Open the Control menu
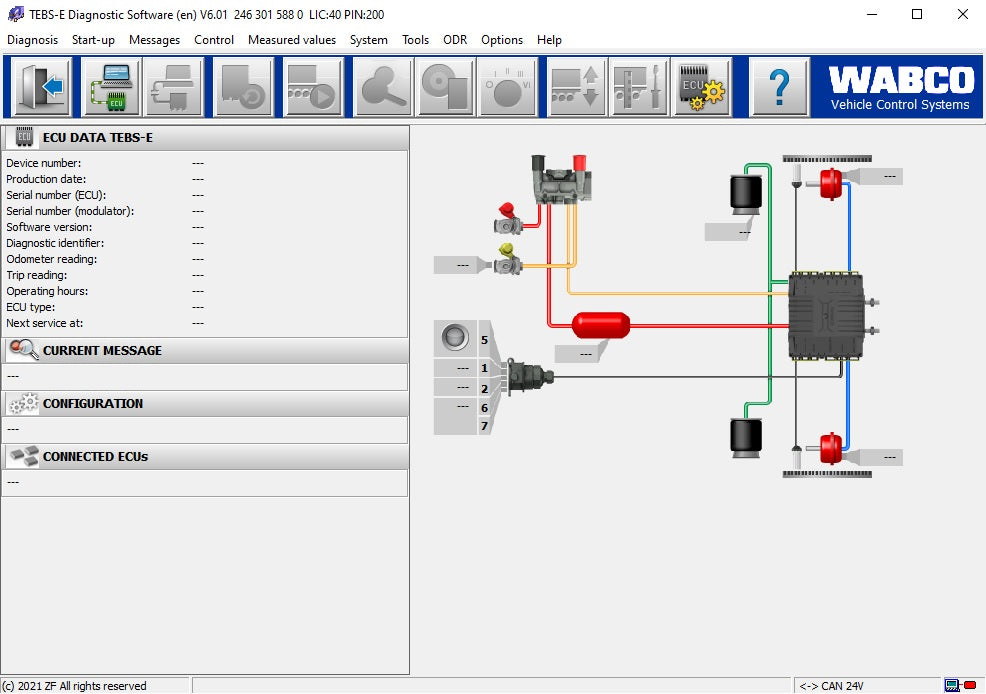The image size is (986, 694). tap(214, 40)
